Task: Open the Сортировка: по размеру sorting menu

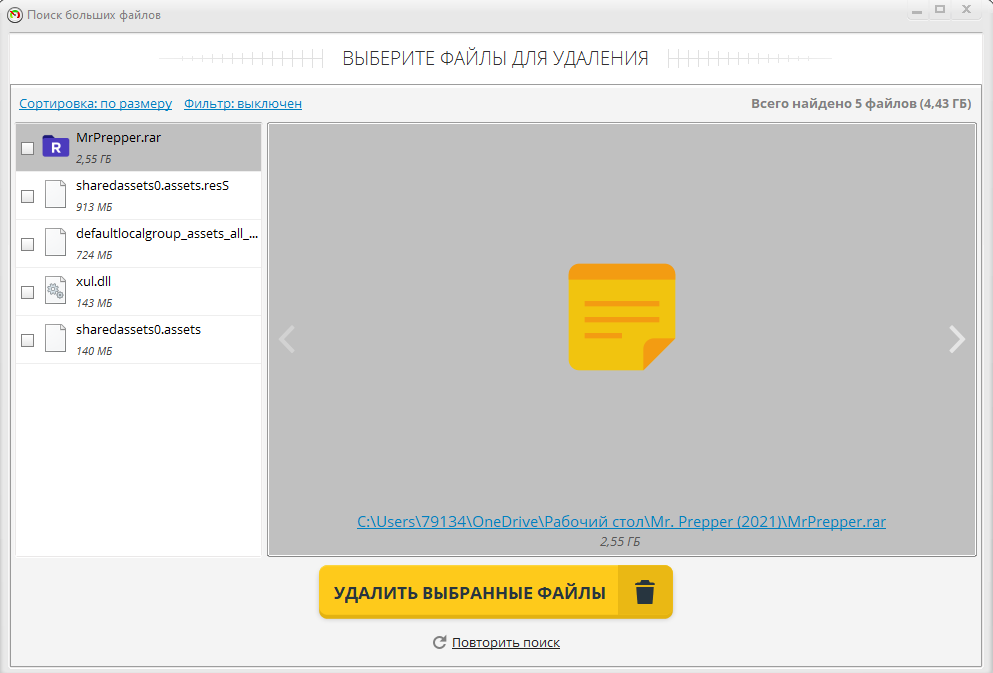Action: point(96,103)
